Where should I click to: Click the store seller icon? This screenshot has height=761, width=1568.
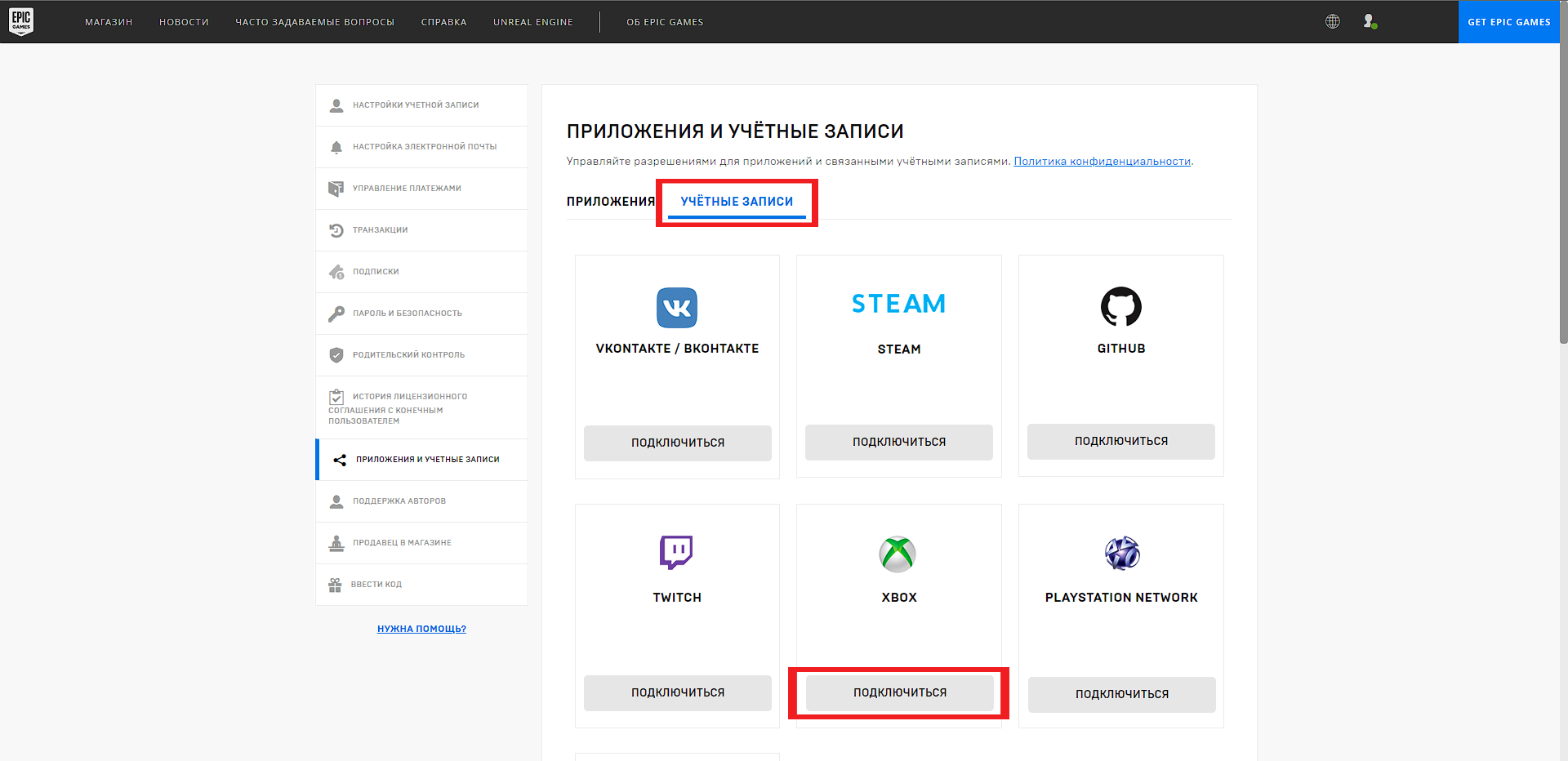coord(336,543)
